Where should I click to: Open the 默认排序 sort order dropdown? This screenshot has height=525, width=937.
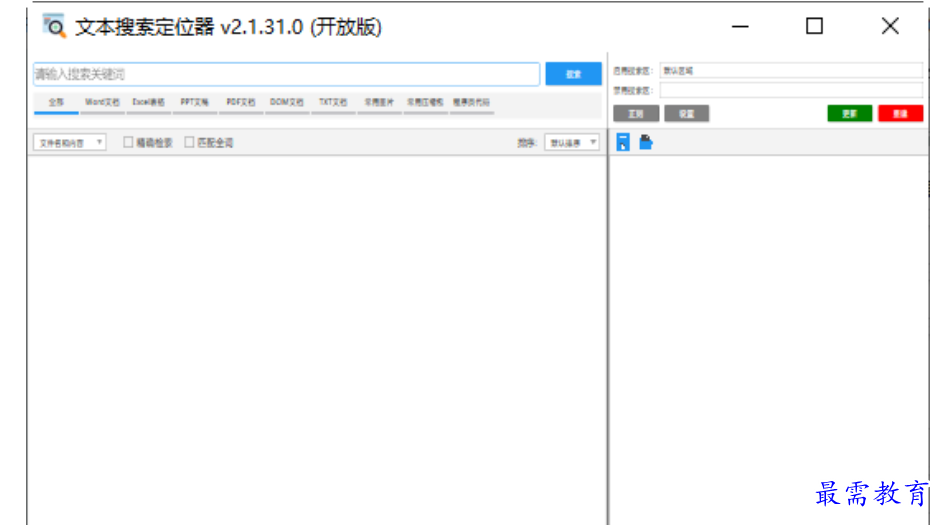click(572, 143)
